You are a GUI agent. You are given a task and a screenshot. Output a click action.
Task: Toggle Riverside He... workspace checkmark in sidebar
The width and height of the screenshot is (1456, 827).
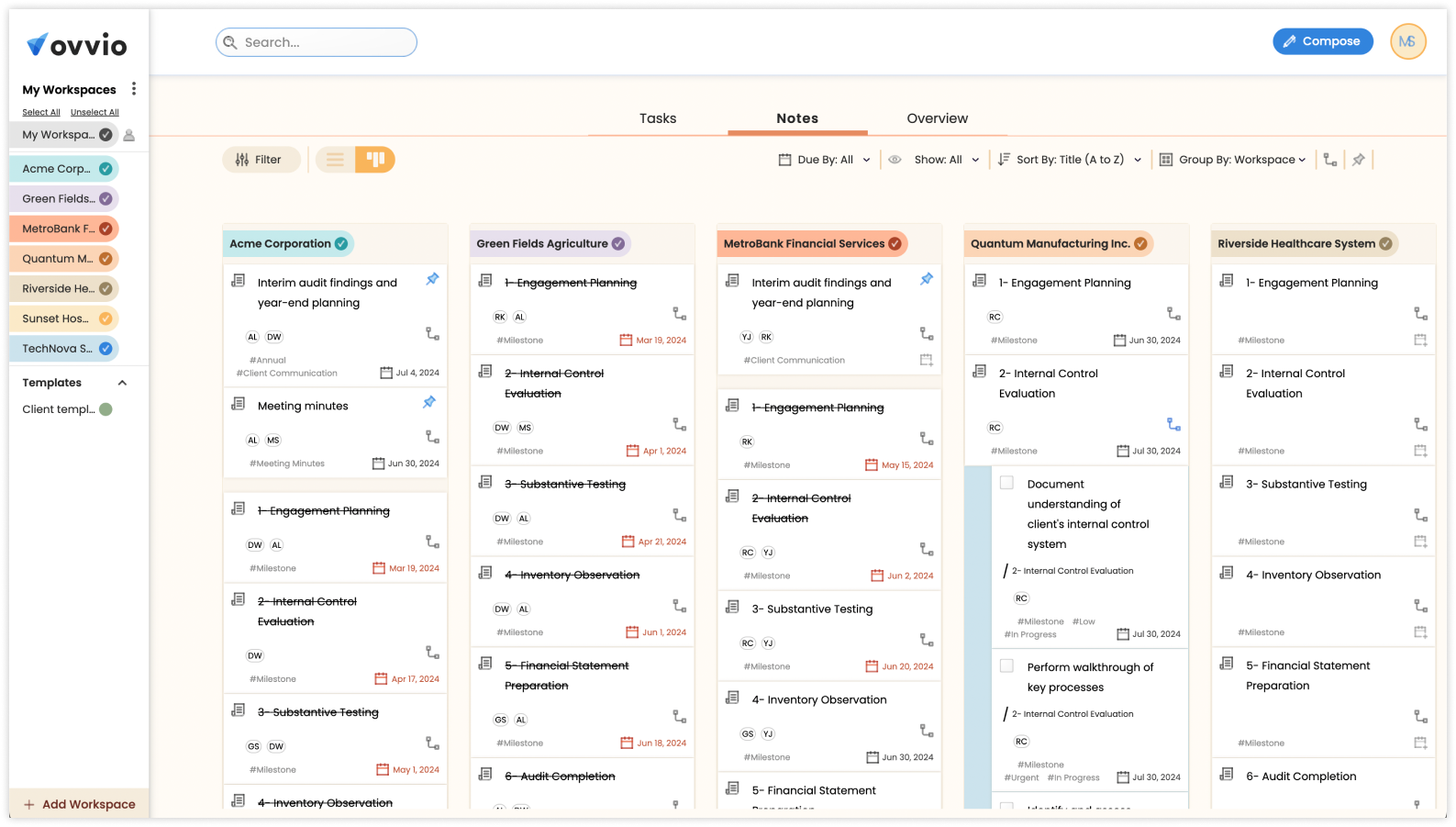[106, 289]
